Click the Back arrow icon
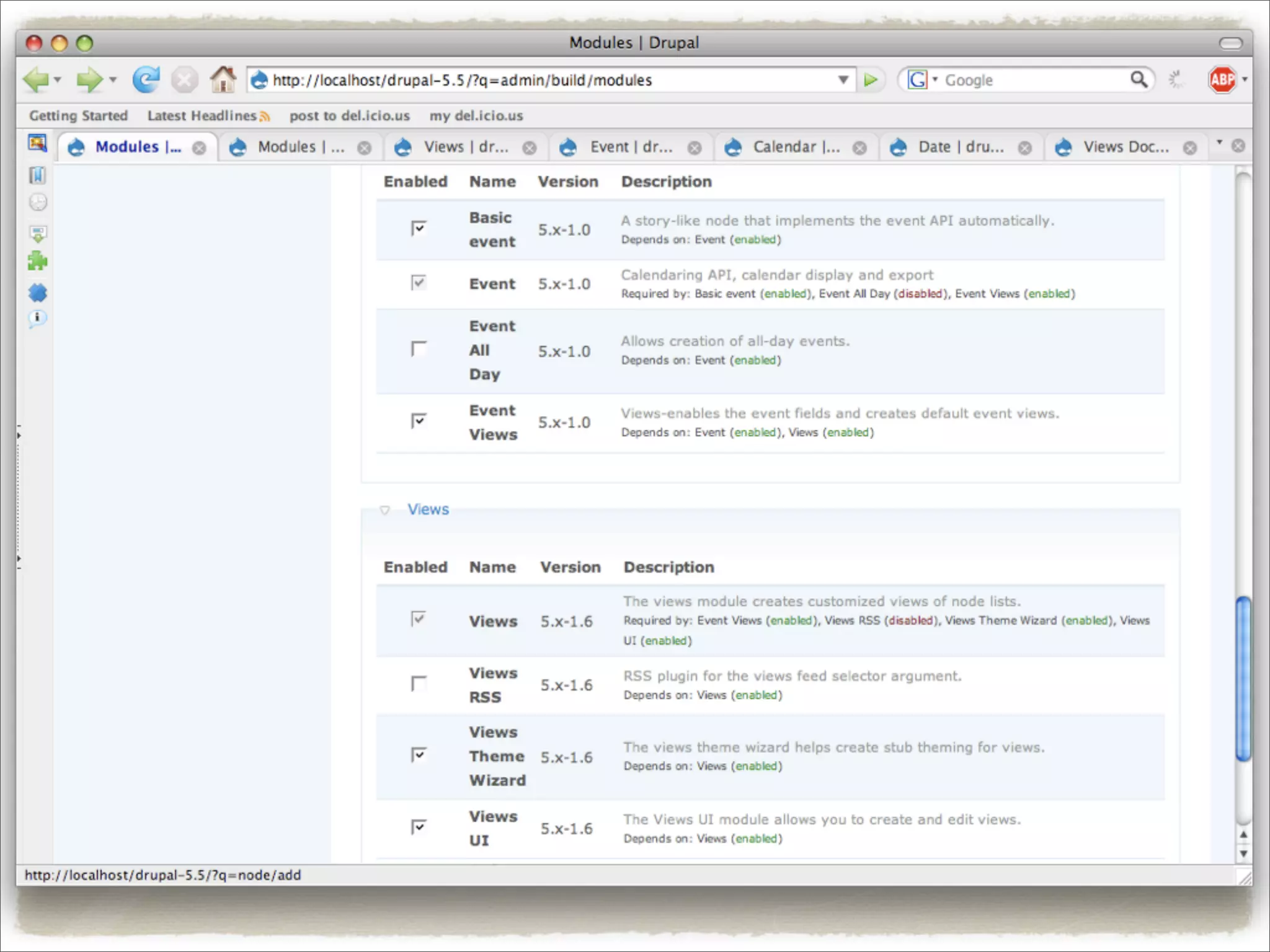 [x=36, y=80]
